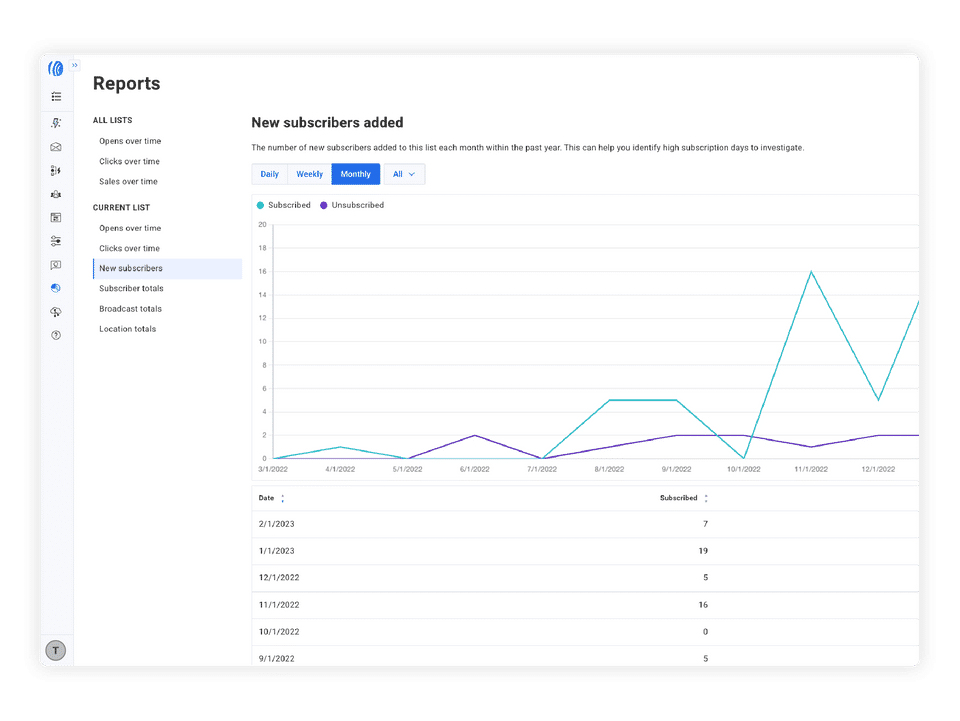The width and height of the screenshot is (960, 721).
Task: Click the AWeber logo icon
Action: tap(56, 69)
